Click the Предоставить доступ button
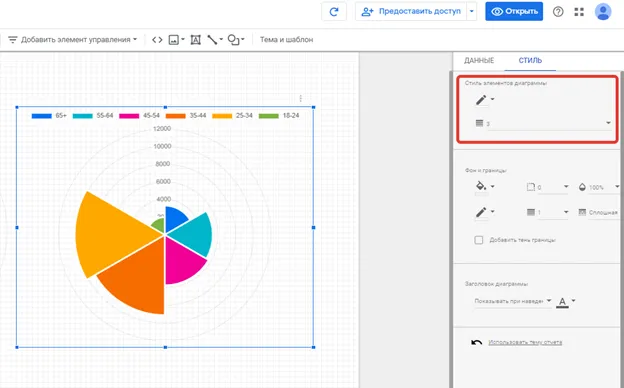This screenshot has height=388, width=624. click(x=411, y=12)
